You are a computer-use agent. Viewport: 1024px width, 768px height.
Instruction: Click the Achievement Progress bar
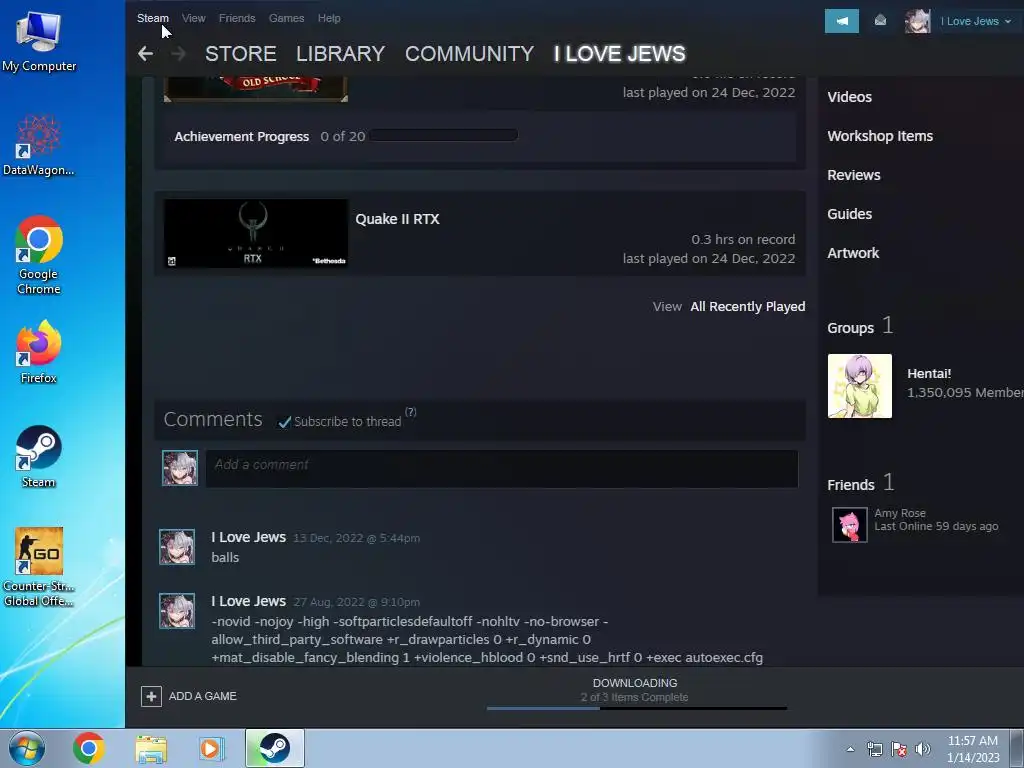pos(443,136)
